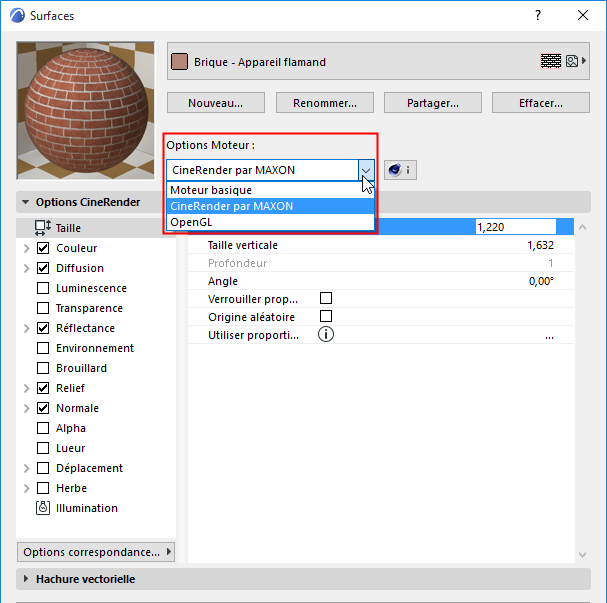Expand the Couleur channel tree arrow

tap(26, 248)
